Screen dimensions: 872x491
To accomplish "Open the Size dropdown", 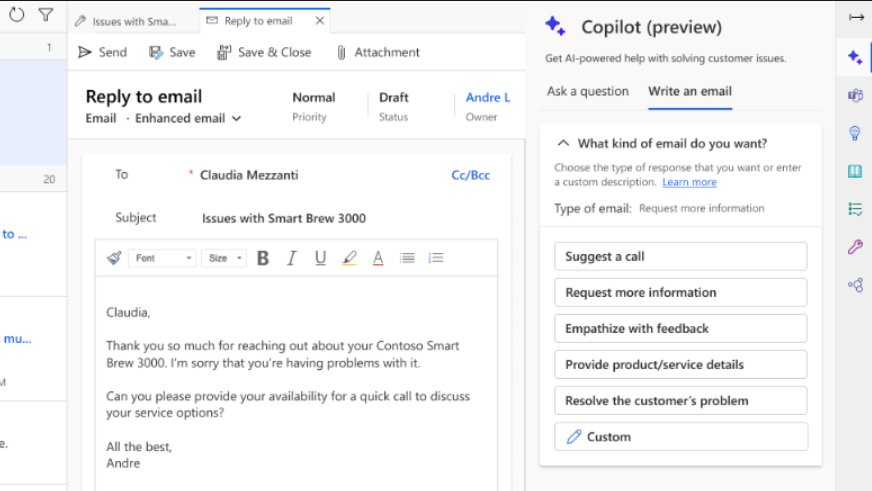I will [x=225, y=258].
